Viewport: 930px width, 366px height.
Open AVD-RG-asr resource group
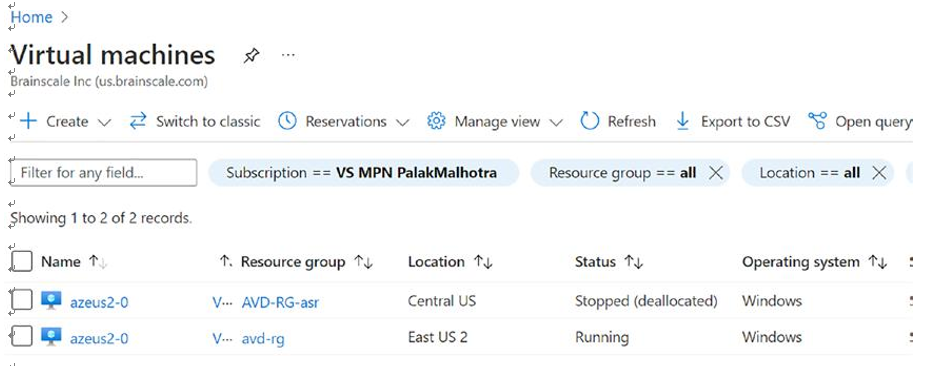tap(280, 303)
